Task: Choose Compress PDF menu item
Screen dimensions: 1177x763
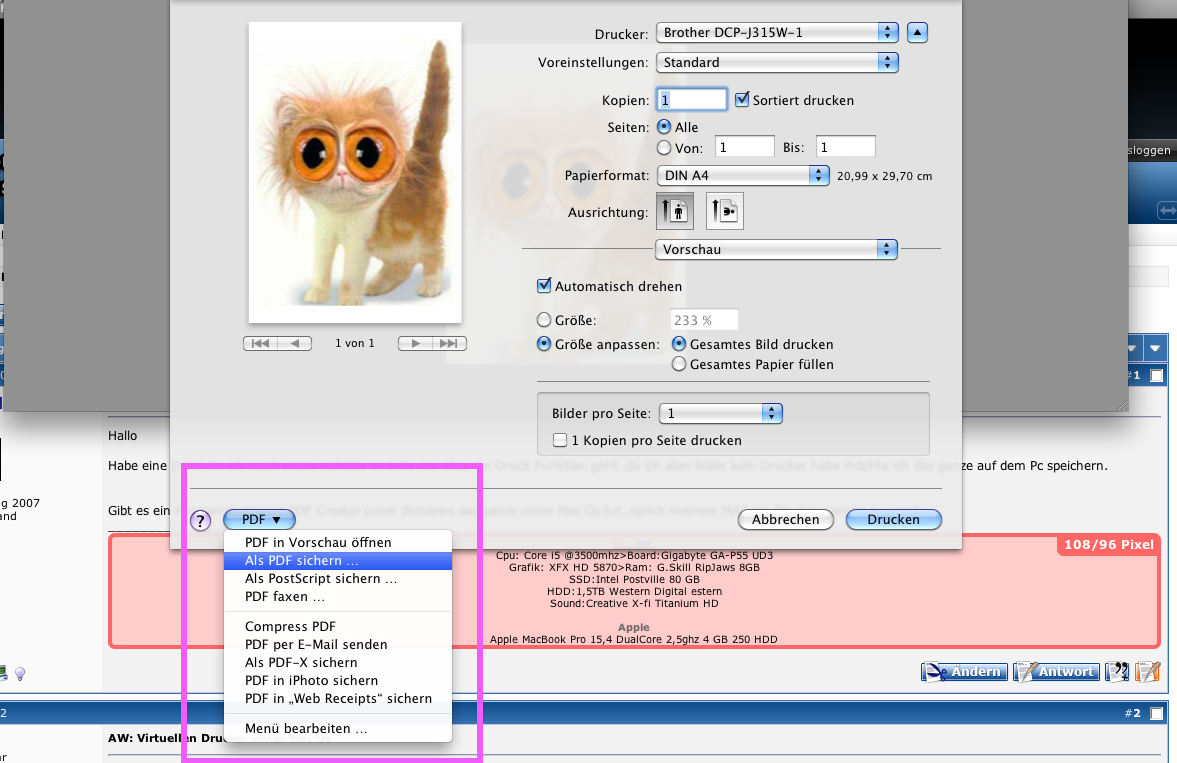Action: click(338, 626)
